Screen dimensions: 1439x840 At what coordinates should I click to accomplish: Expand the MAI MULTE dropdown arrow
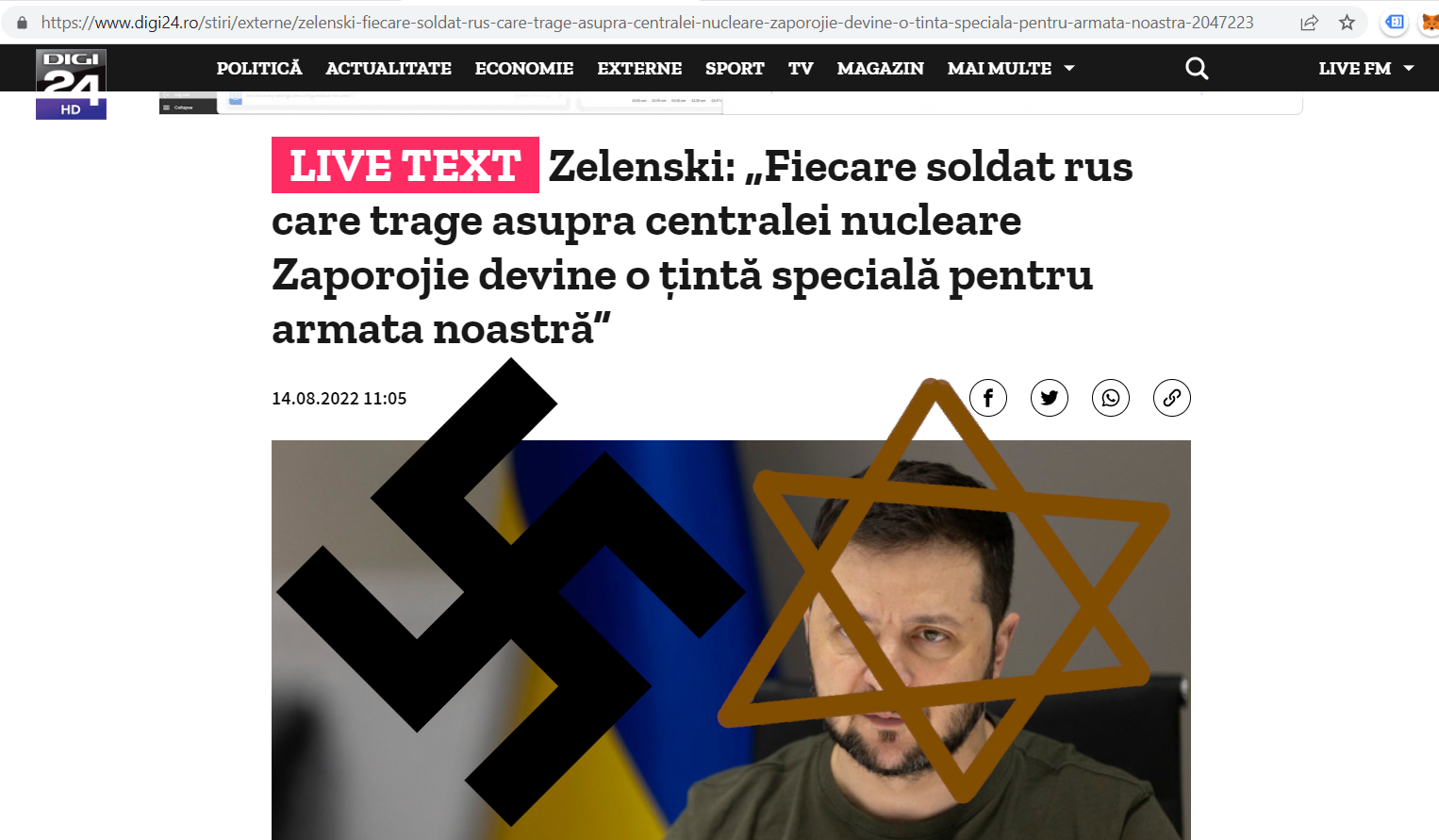tap(1069, 68)
